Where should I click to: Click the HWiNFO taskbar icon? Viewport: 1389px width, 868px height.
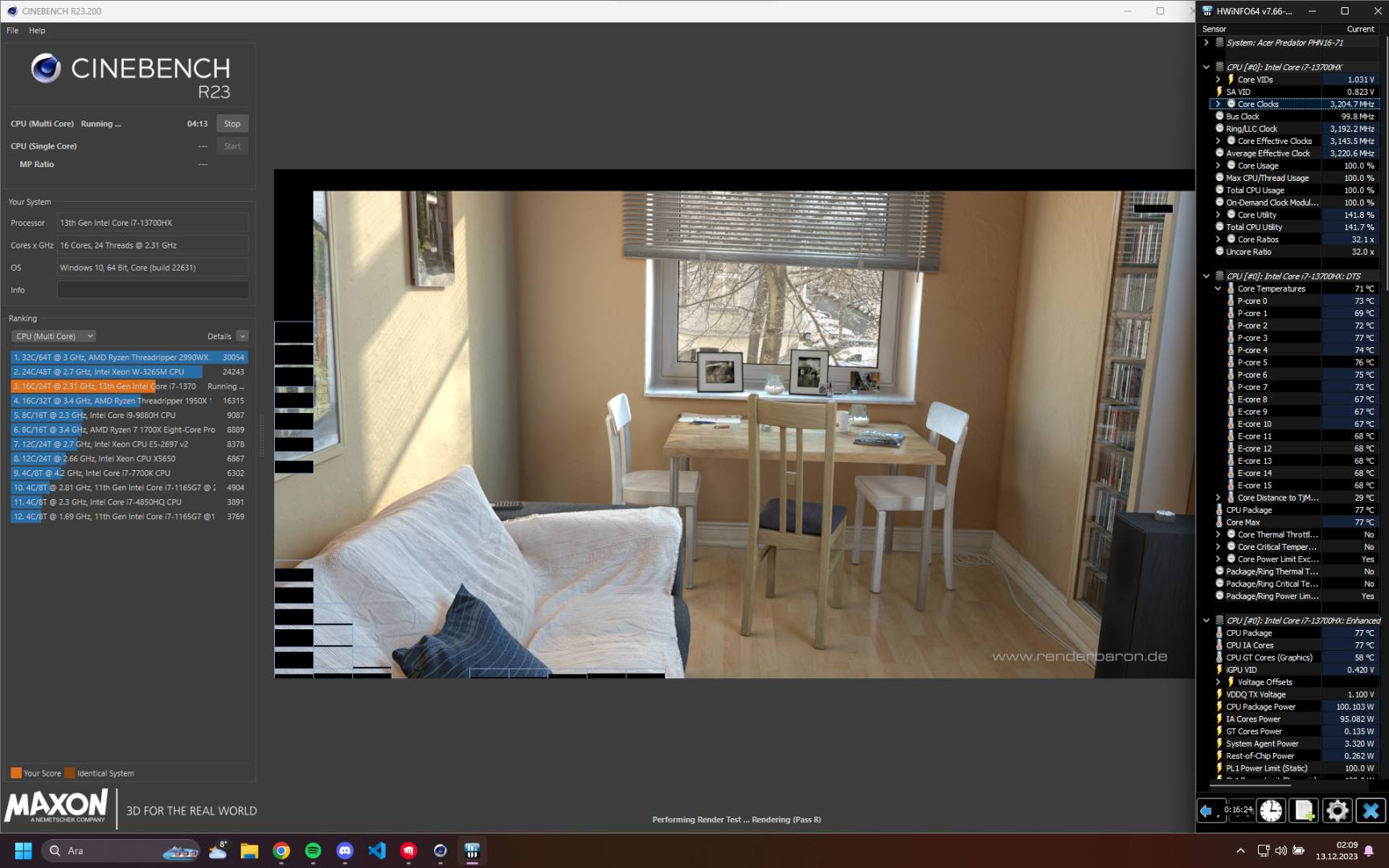[472, 850]
